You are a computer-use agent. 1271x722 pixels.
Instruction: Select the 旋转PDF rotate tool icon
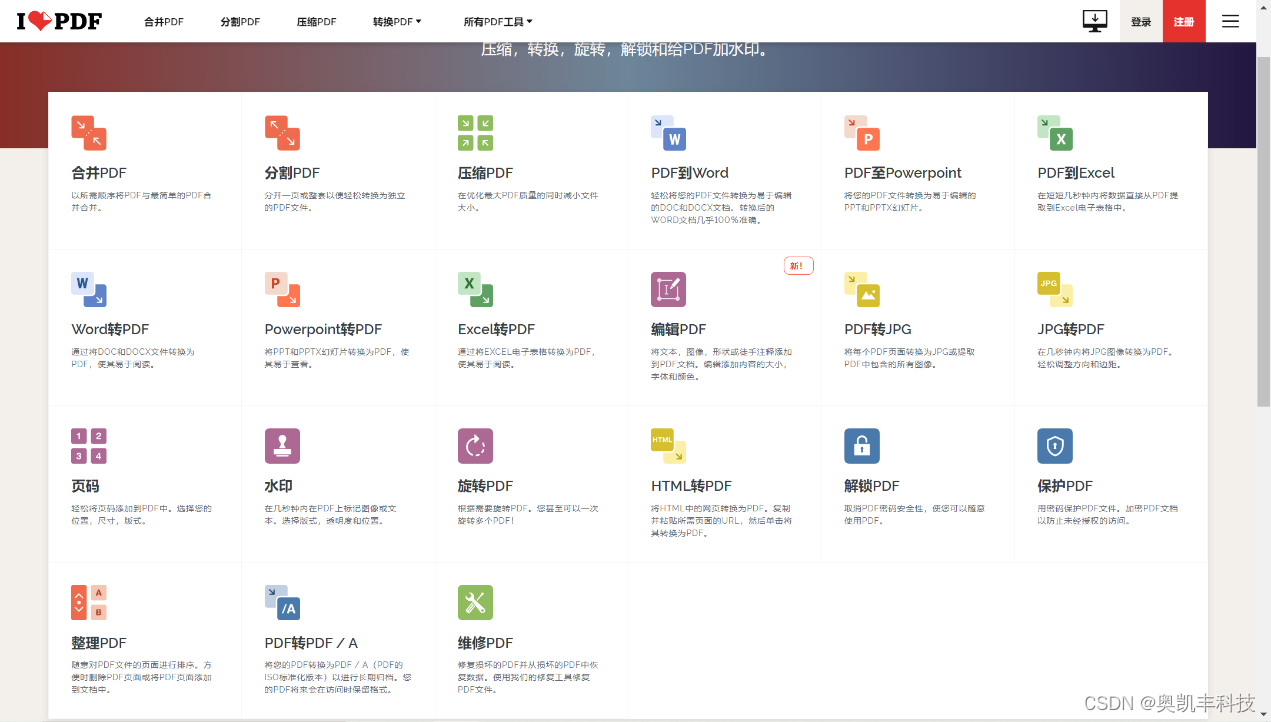pos(475,446)
